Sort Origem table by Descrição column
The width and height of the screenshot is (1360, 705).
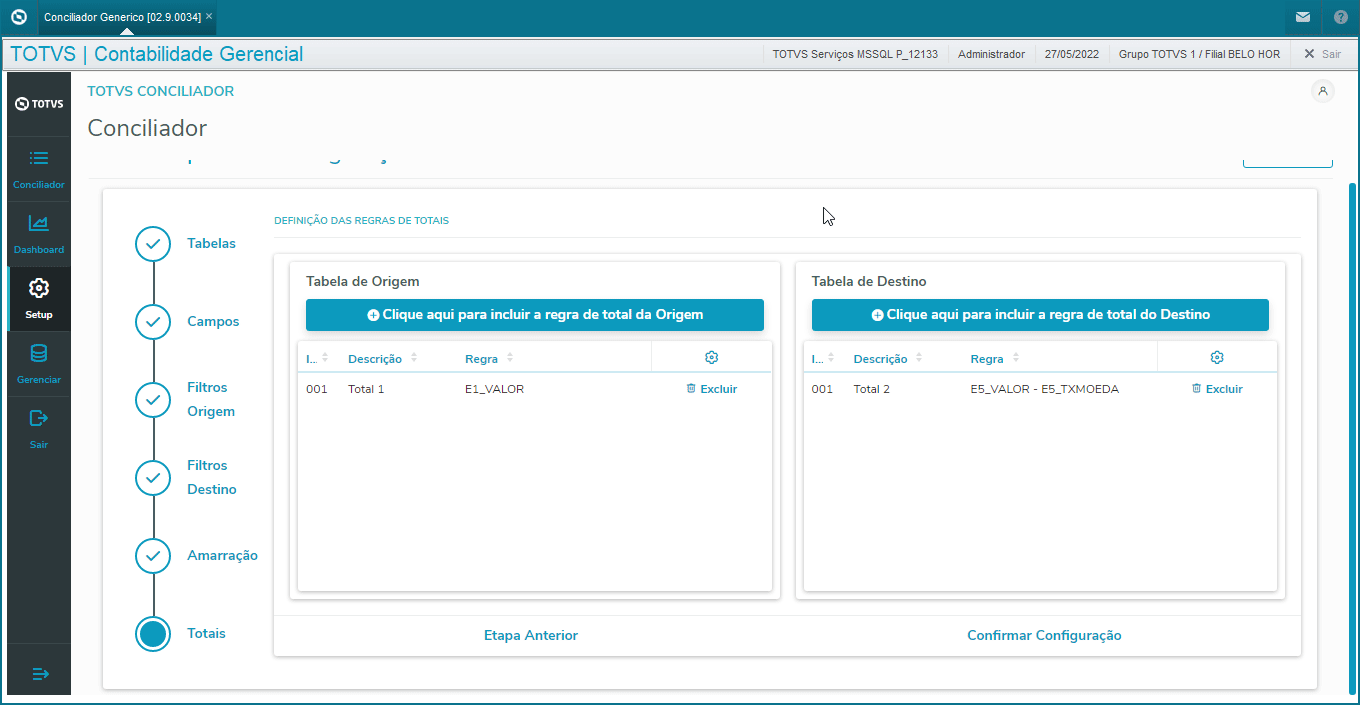[414, 358]
